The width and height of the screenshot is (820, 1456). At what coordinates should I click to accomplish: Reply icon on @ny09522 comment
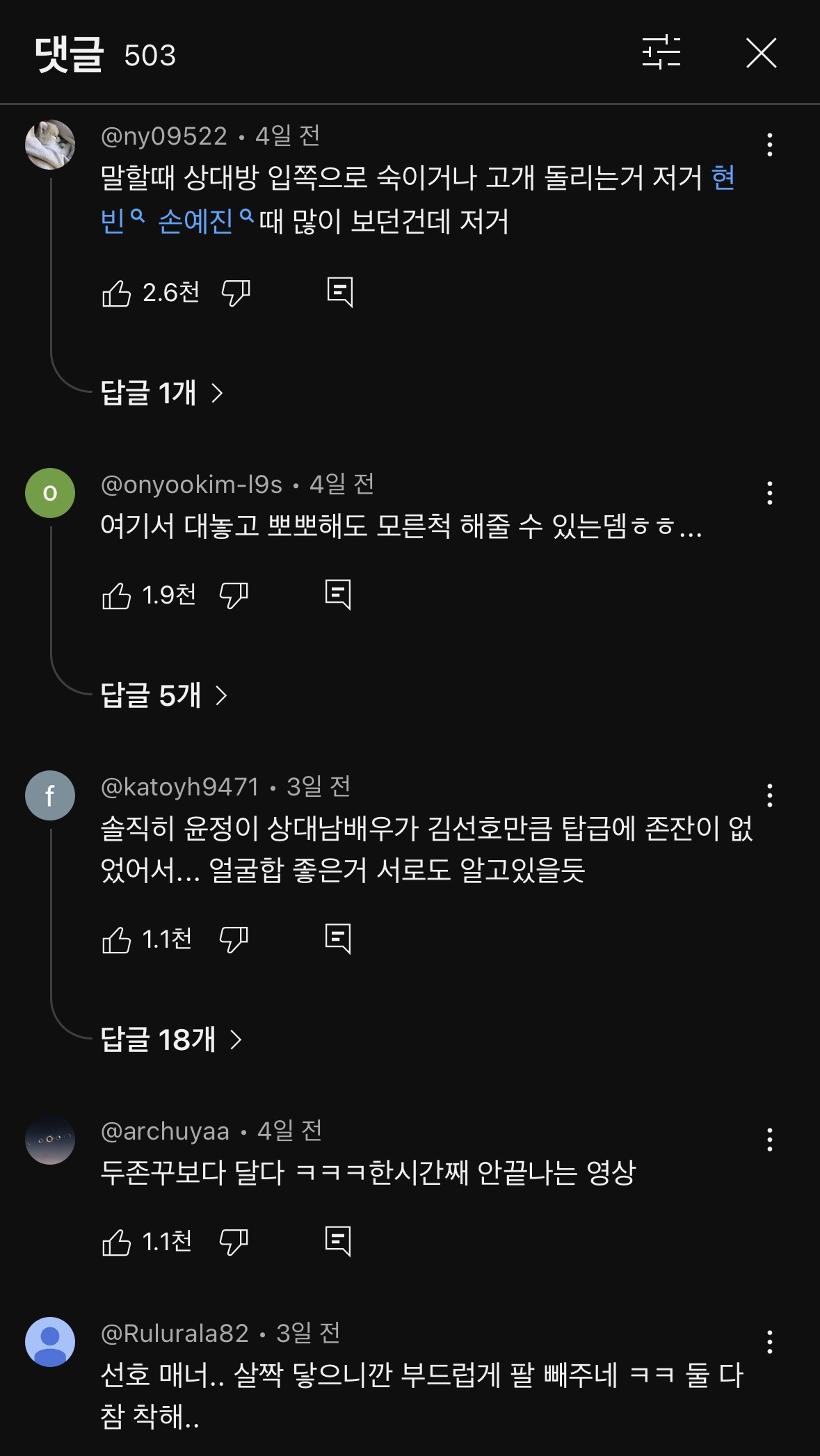pyautogui.click(x=340, y=292)
